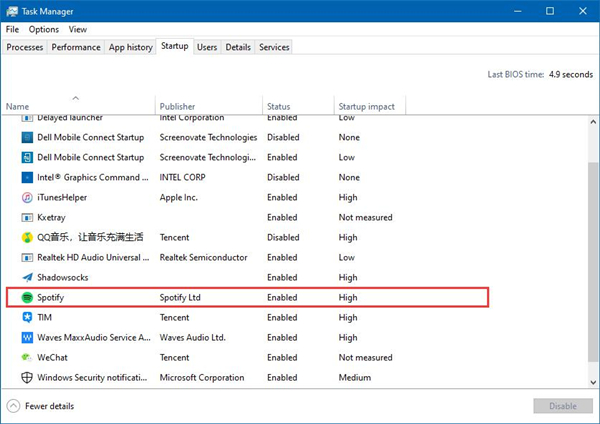This screenshot has height=424, width=600.
Task: Click the QQ Music yellow icon
Action: click(x=27, y=237)
